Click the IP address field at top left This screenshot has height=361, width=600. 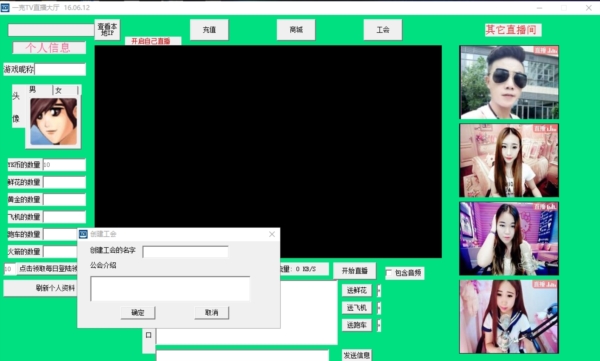click(x=51, y=30)
